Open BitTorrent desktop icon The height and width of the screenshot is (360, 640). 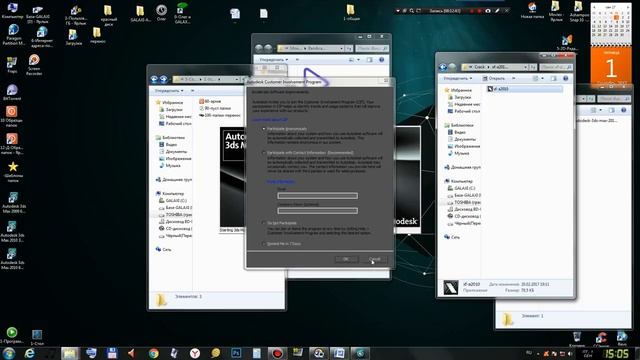pyautogui.click(x=12, y=93)
